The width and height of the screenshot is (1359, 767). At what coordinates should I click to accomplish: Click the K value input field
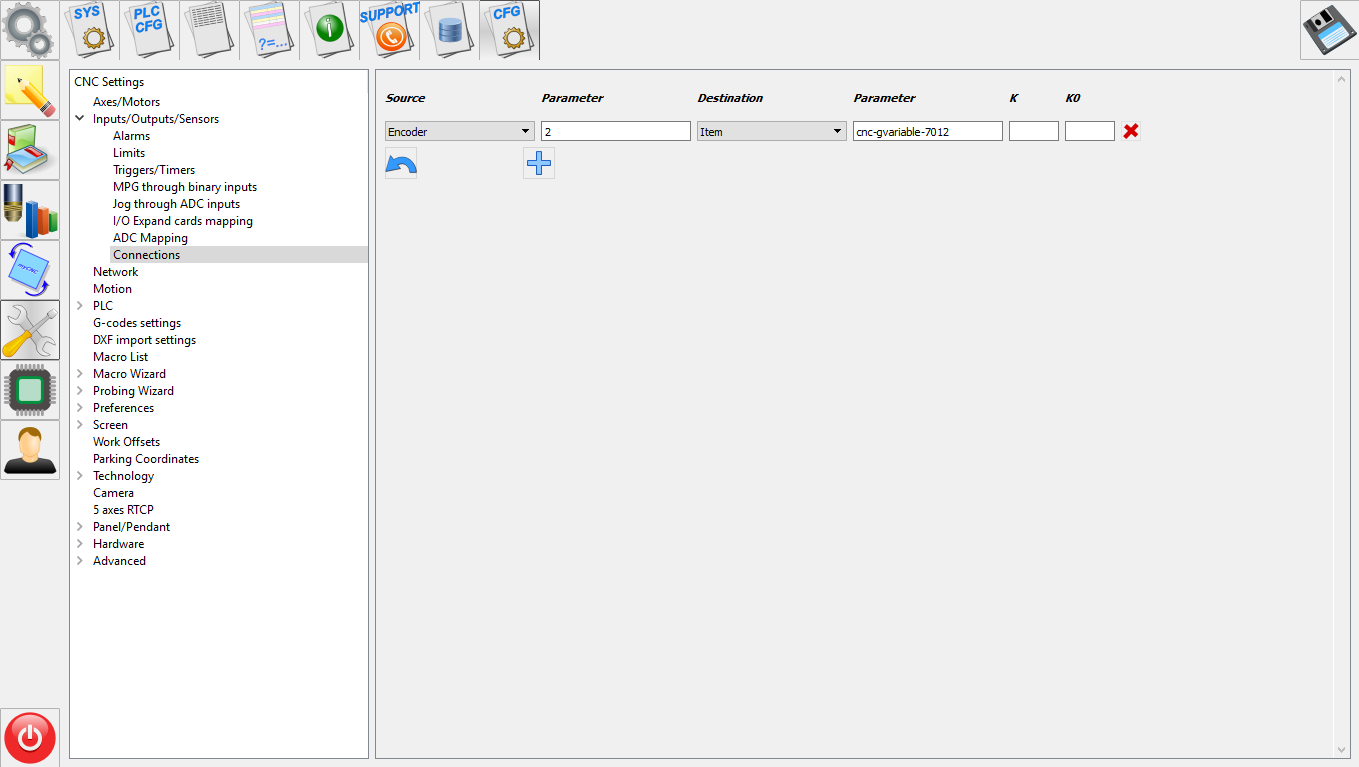coord(1033,131)
